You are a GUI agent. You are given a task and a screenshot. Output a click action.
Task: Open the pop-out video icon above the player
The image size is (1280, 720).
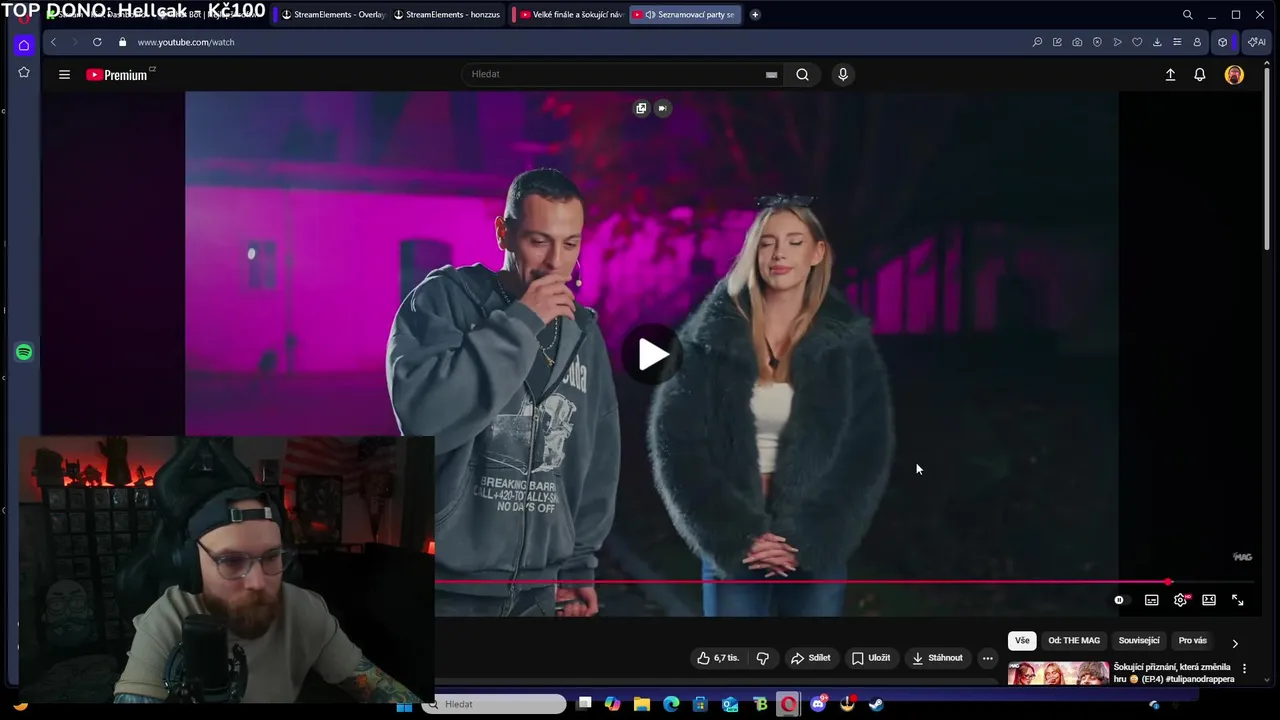pyautogui.click(x=641, y=108)
